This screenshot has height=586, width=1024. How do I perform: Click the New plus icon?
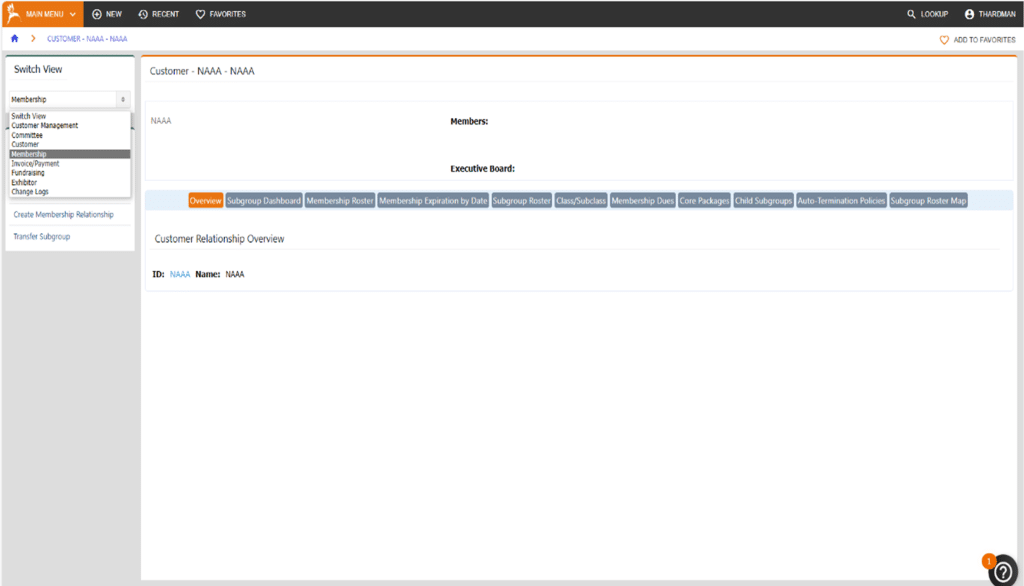97,14
